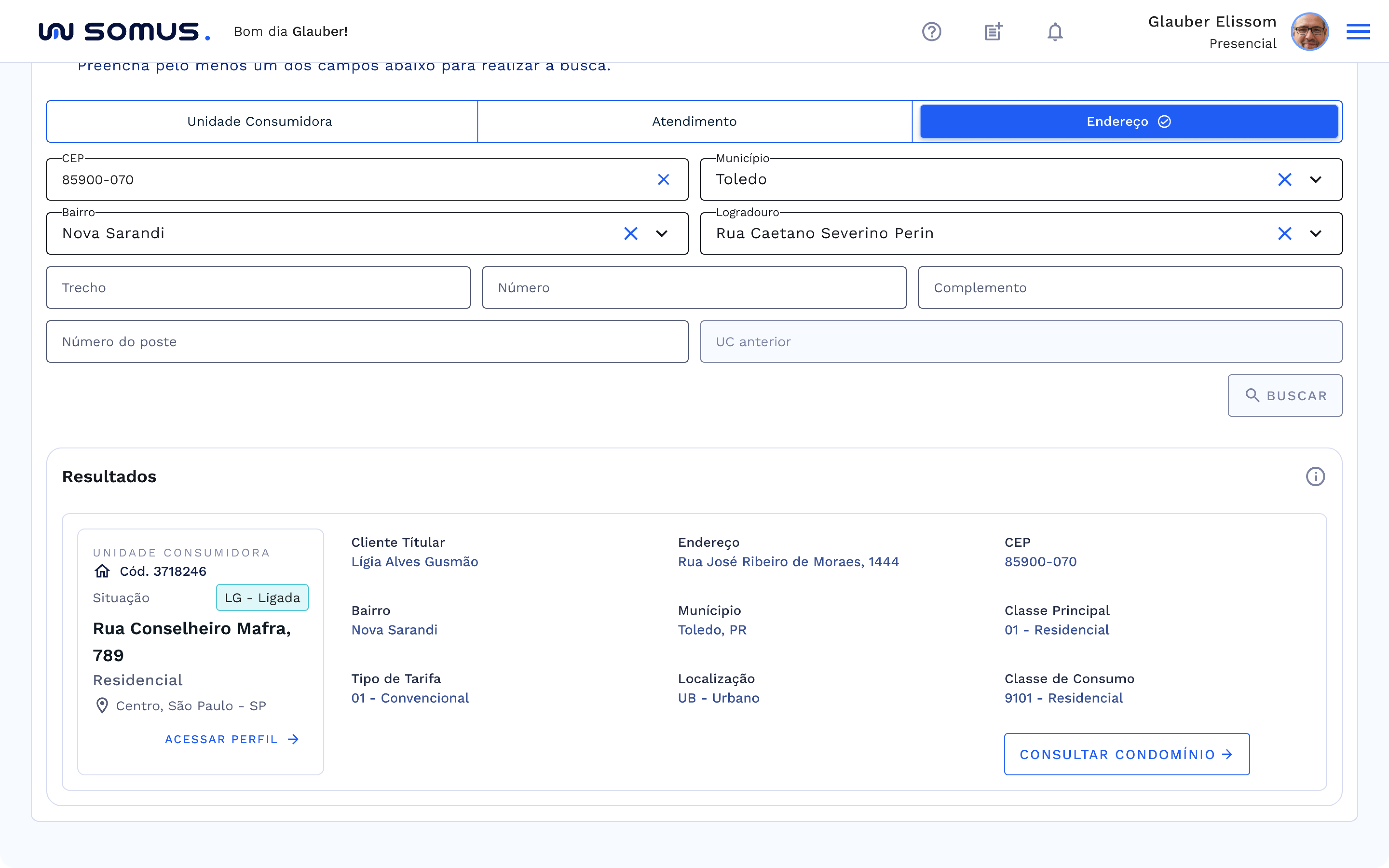1389x868 pixels.
Task: Click the Número input field
Action: 694,288
